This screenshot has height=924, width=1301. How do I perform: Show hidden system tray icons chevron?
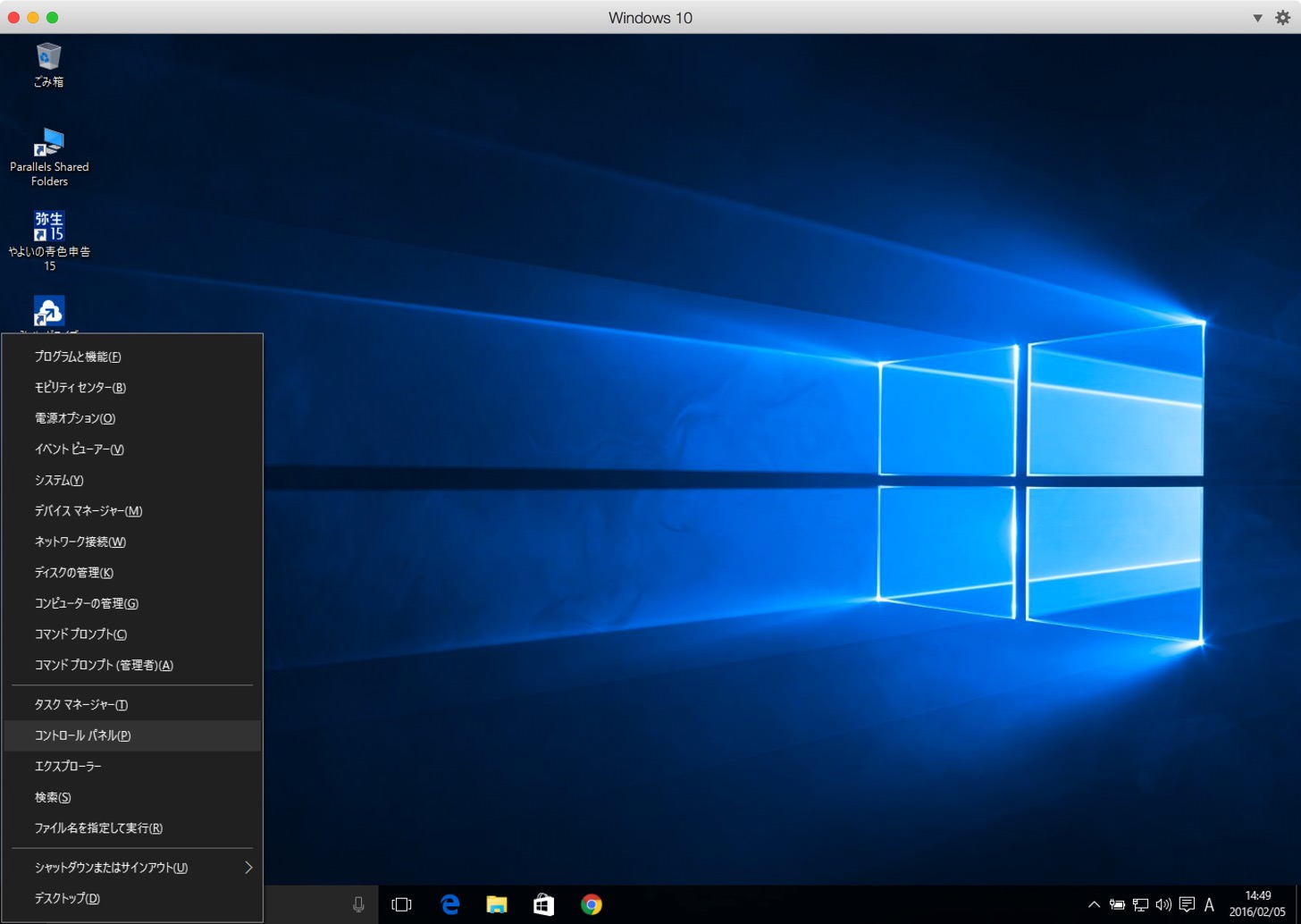[x=1094, y=904]
